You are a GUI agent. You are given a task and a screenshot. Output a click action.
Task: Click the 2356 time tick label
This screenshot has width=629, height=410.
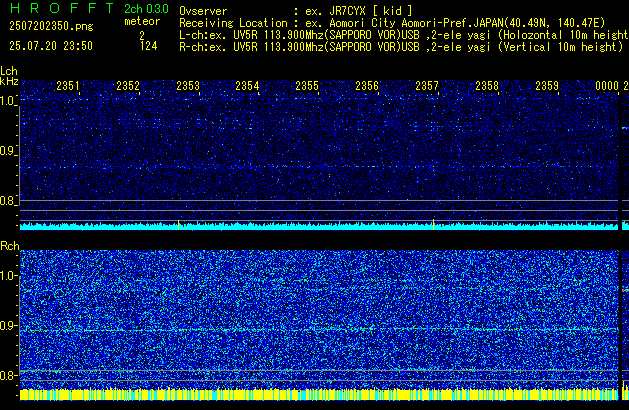(x=367, y=86)
